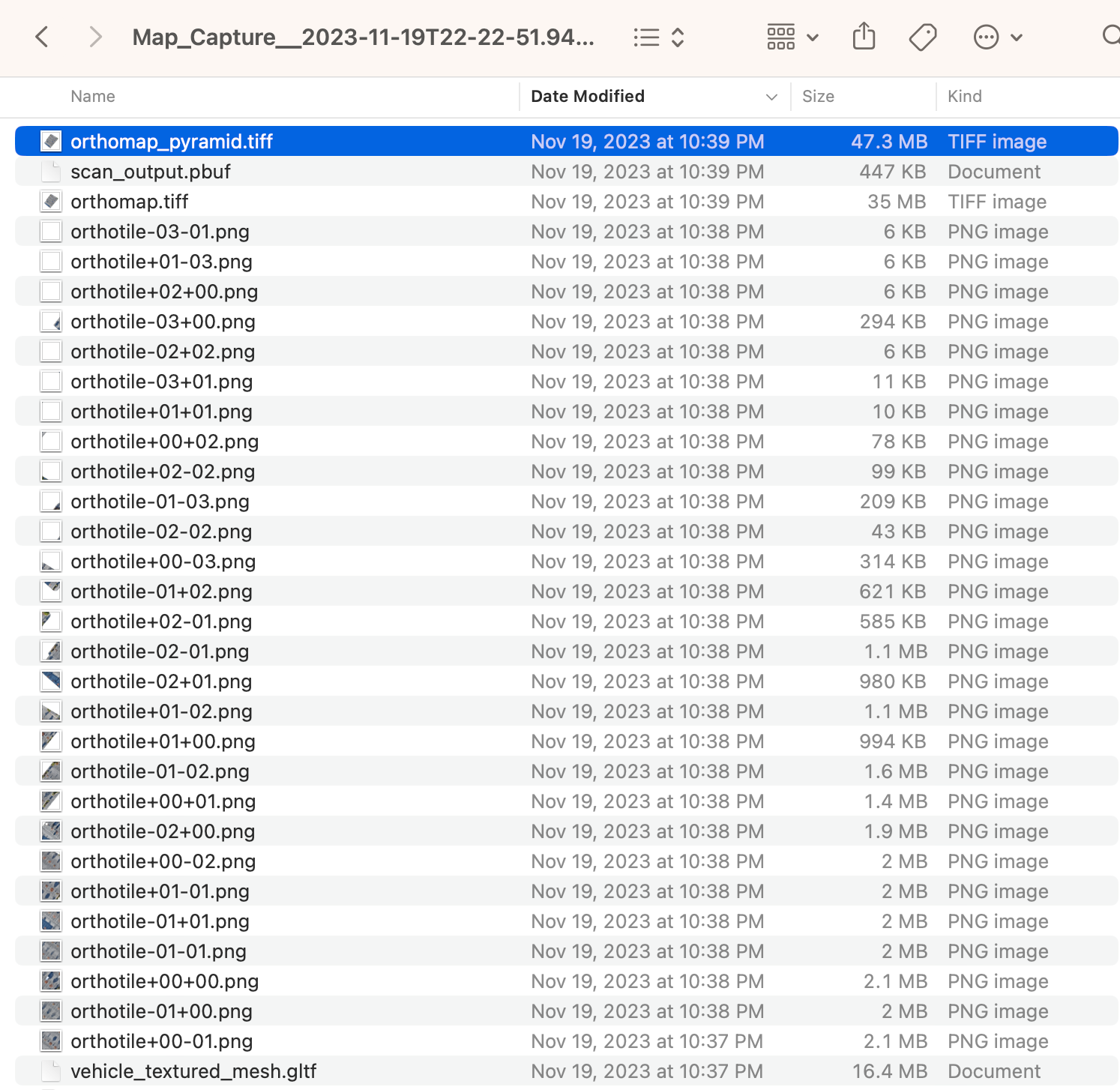This screenshot has height=1090, width=1120.
Task: Open the ellipsis action menu
Action: [997, 37]
